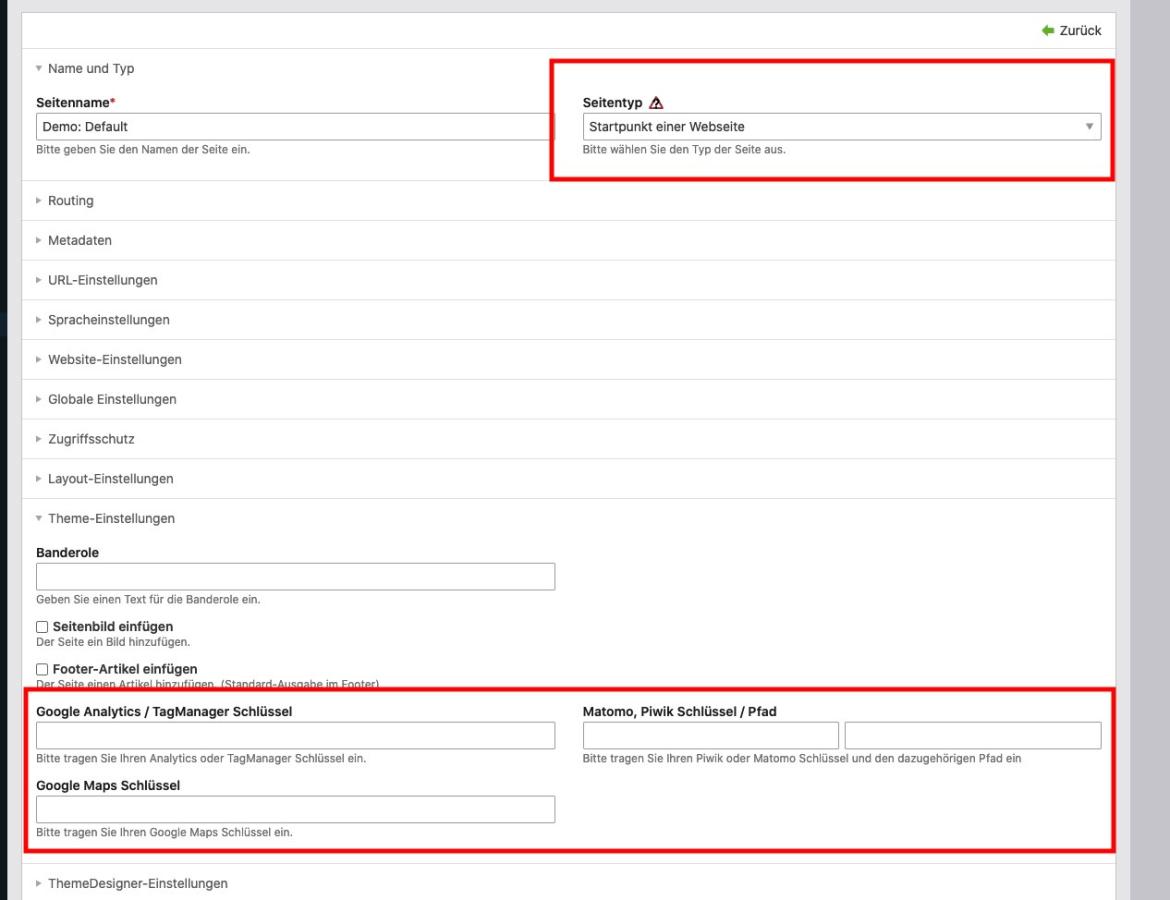Click the dropdown arrow in Seitentyp field

1089,127
